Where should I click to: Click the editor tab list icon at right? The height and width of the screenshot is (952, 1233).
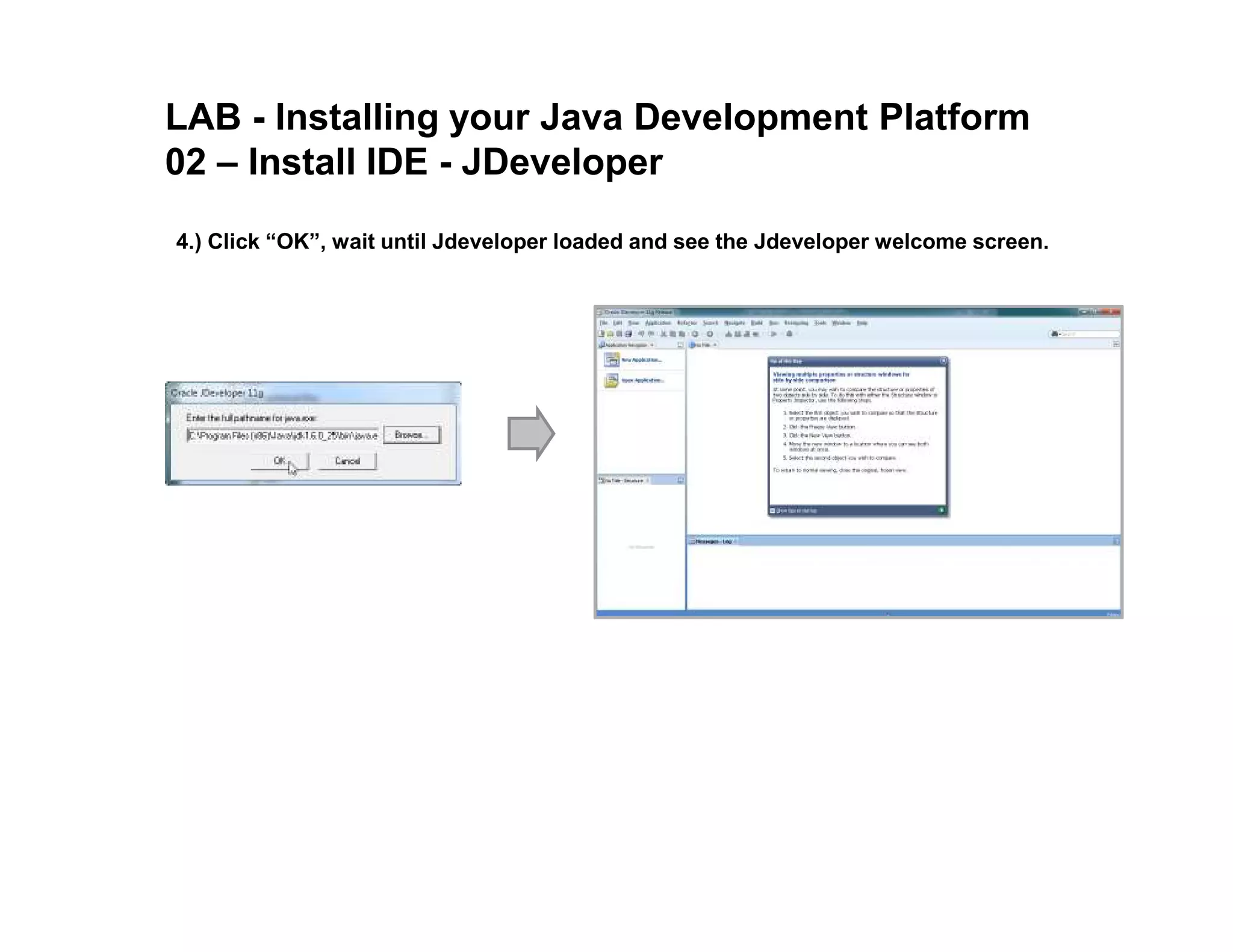(1116, 344)
